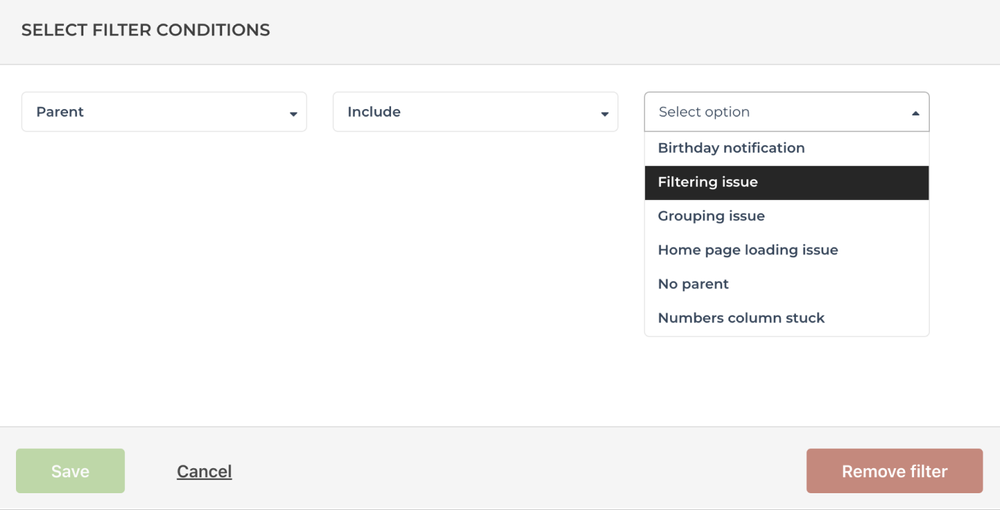Click blank dialog area below Parent dropdown
Screen dimensions: 1000x510
164,268
